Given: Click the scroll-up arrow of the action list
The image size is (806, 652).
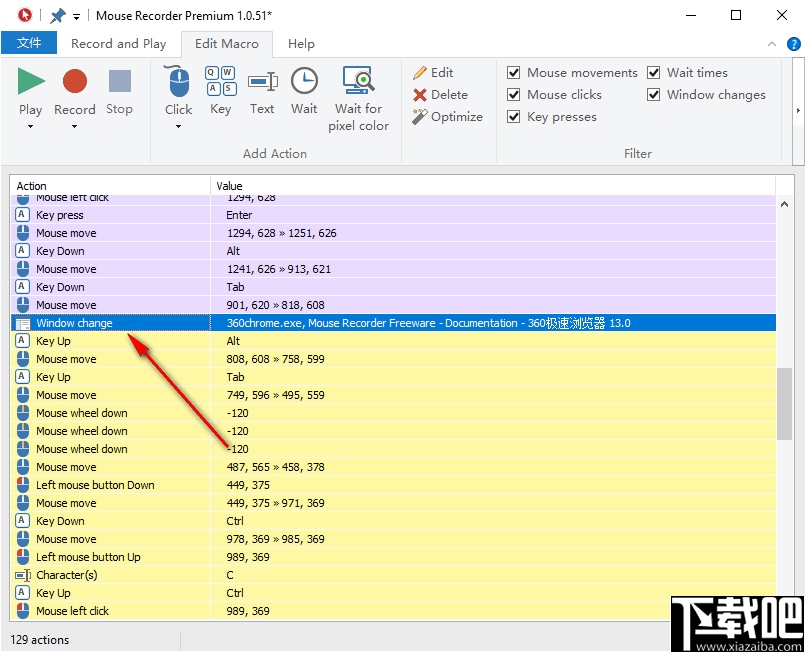Looking at the screenshot, I should (x=784, y=204).
